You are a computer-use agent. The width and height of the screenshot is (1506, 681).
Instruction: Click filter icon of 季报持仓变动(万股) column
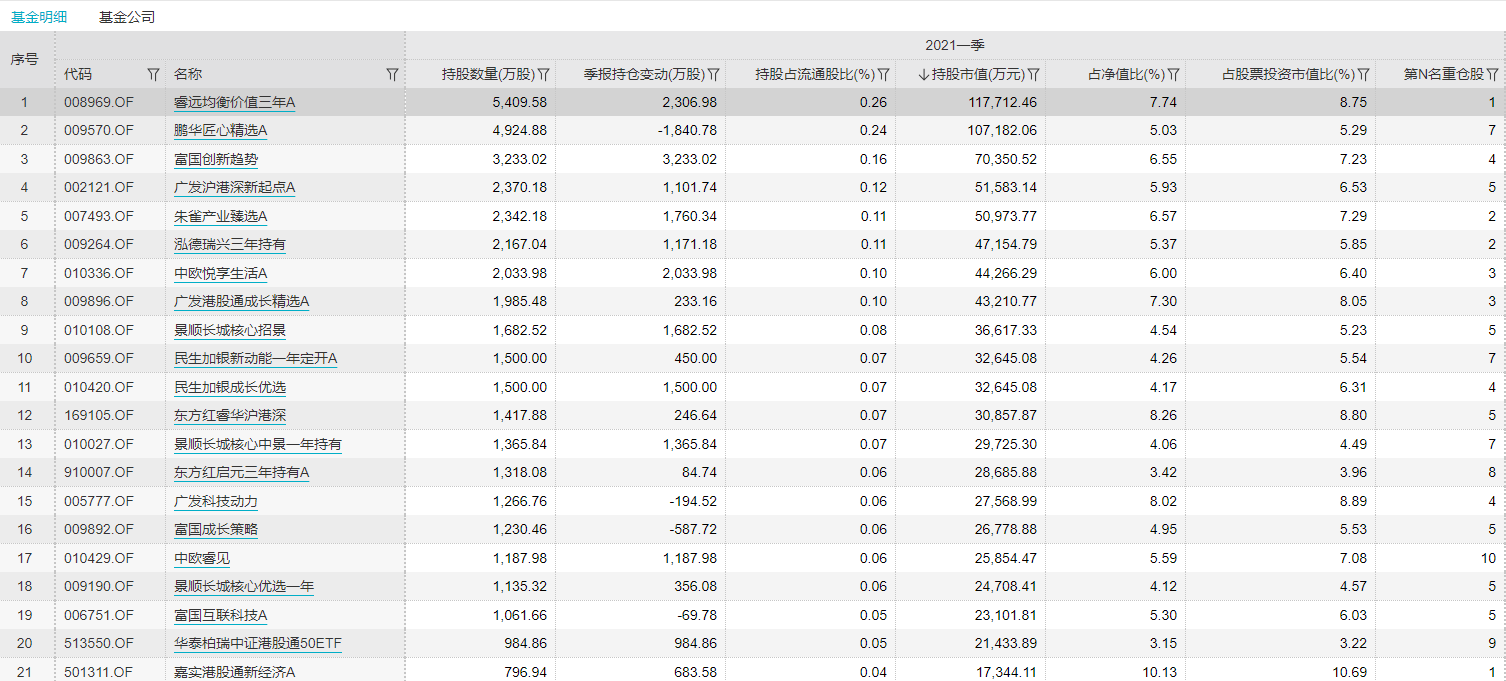pyautogui.click(x=714, y=74)
